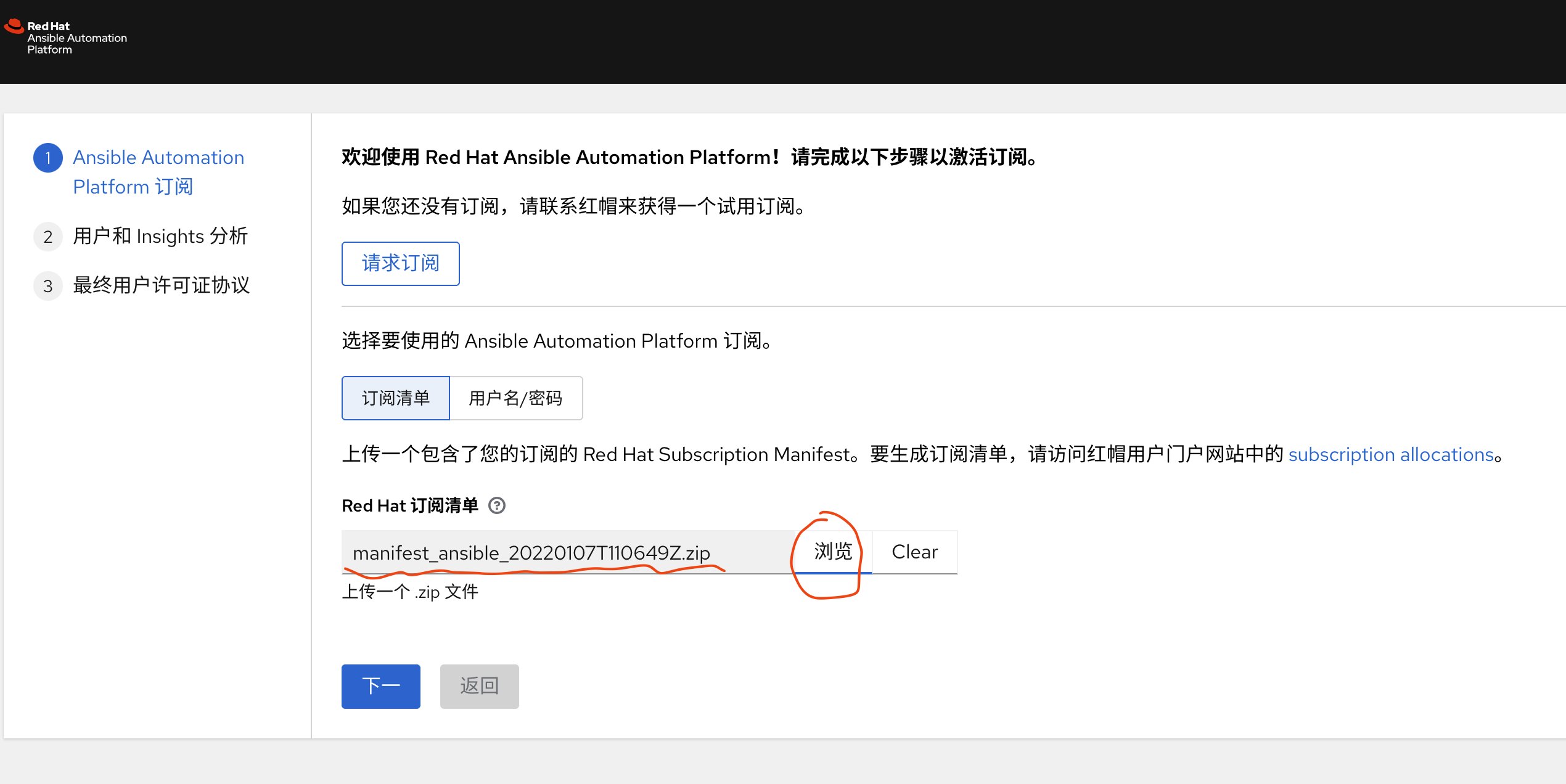Screen dimensions: 1566x784
Task: Go to 用户和 Insights 分析 step
Action: point(160,236)
